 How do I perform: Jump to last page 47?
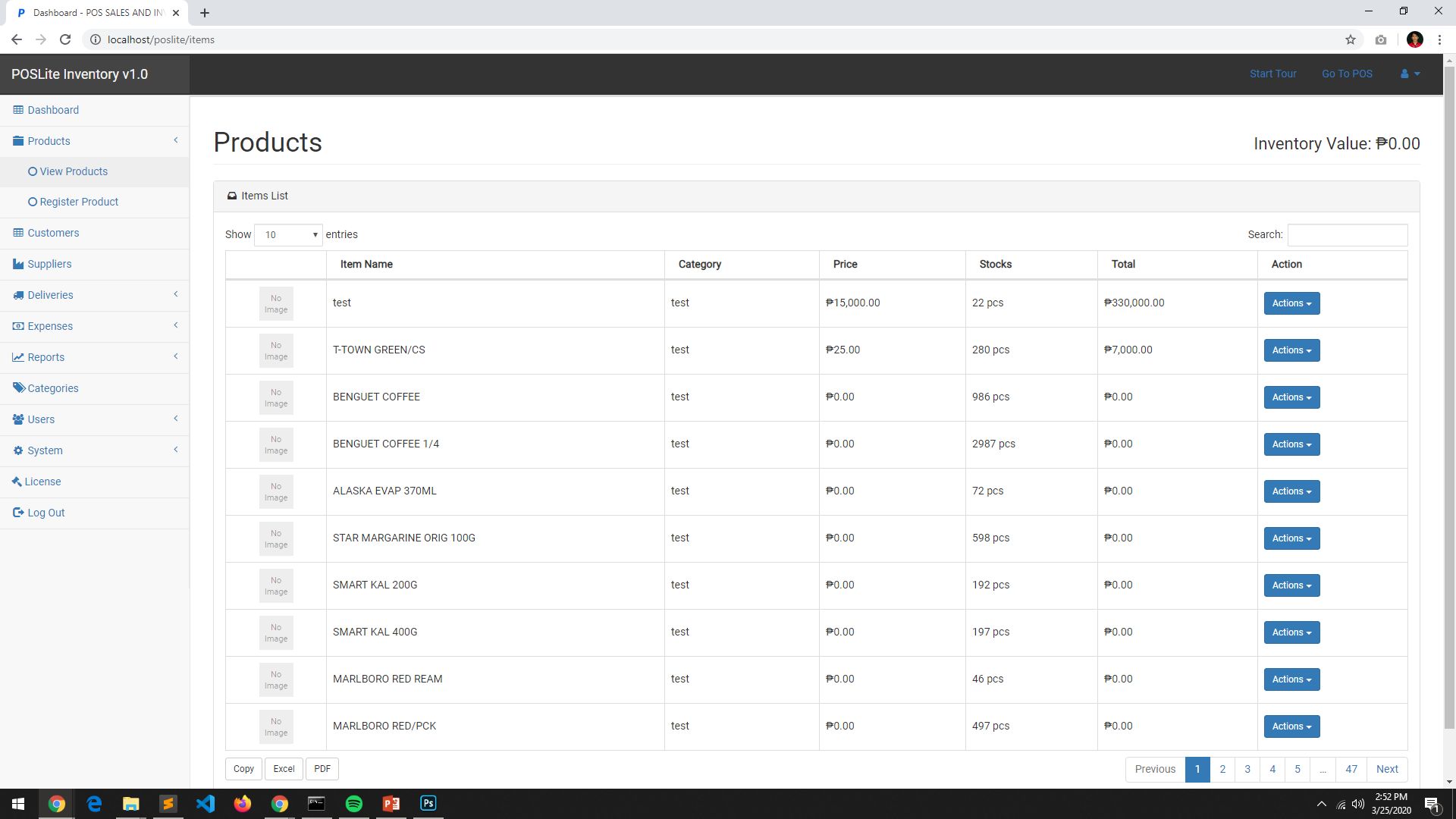(x=1351, y=769)
